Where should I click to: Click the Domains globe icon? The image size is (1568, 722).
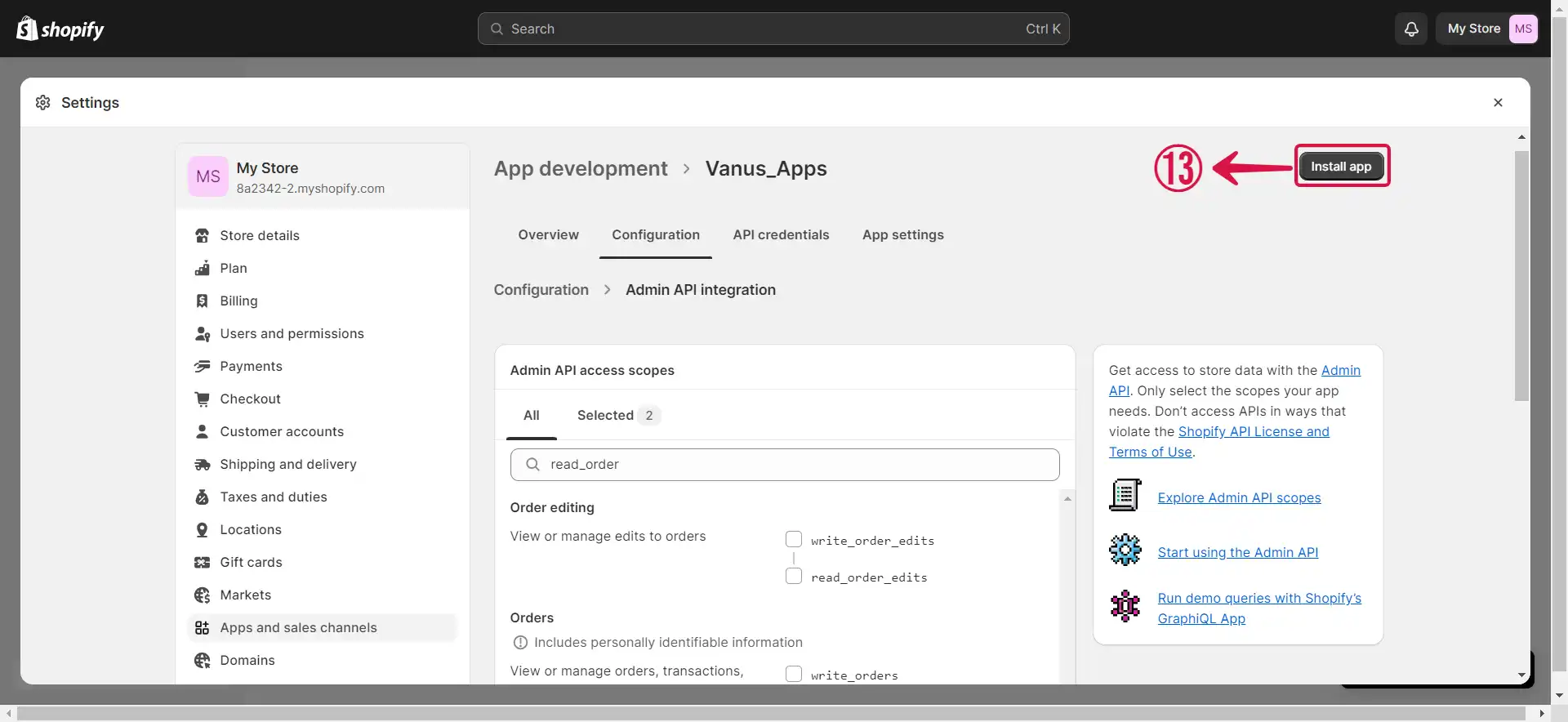click(x=203, y=660)
